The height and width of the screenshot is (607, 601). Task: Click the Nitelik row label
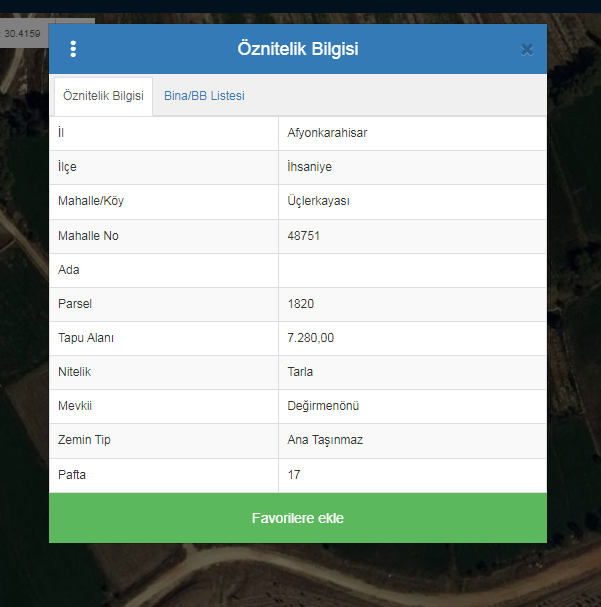[74, 372]
